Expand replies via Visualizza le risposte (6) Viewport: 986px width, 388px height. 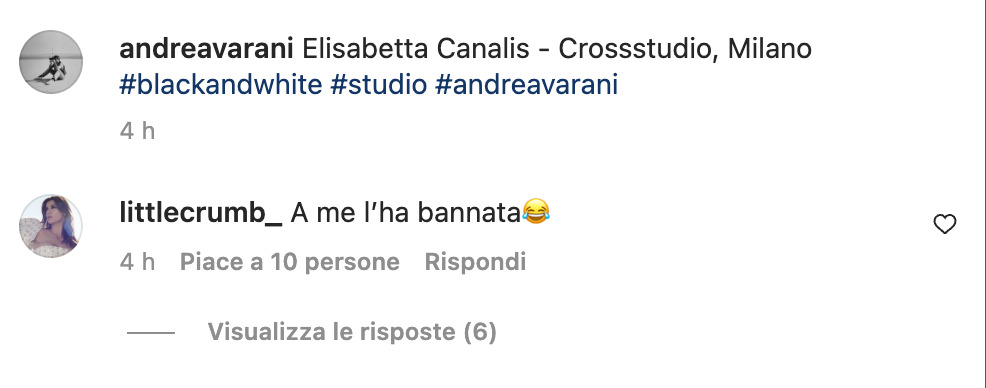click(352, 331)
